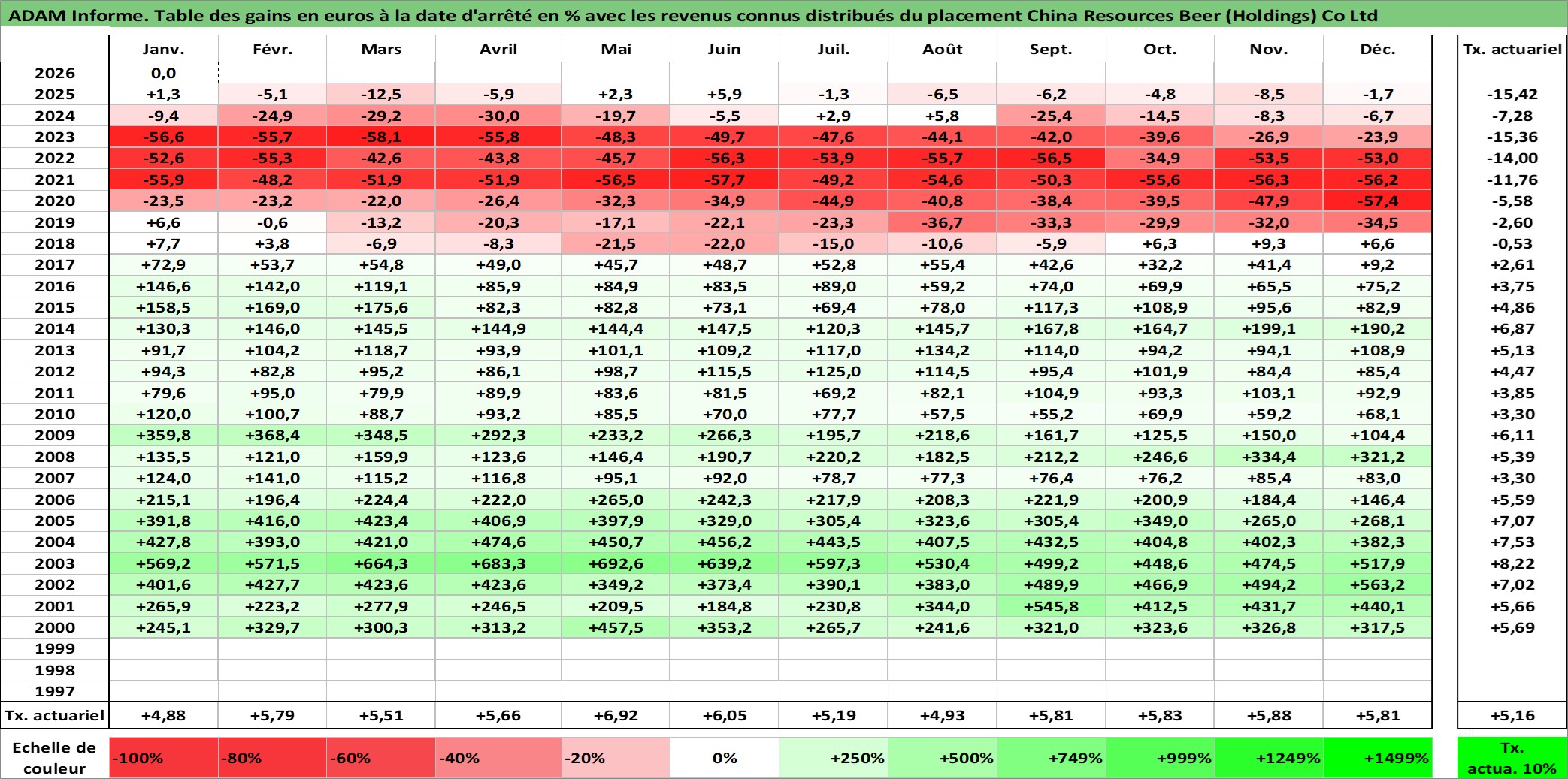1568x779 pixels.
Task: Click the 'Echelle de couleur' legend label
Action: coord(55,757)
